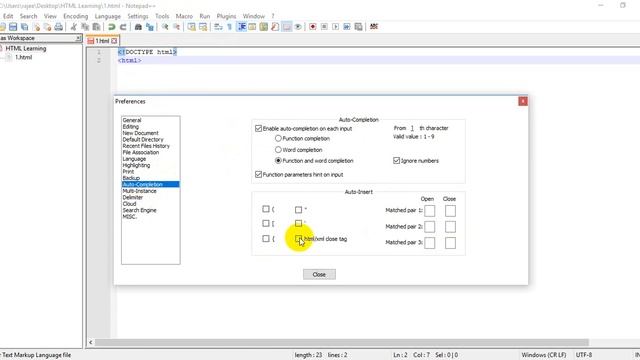This screenshot has height=360, width=640.
Task: Enable auto-insert for square bracket [ checkbox
Action: (x=266, y=223)
